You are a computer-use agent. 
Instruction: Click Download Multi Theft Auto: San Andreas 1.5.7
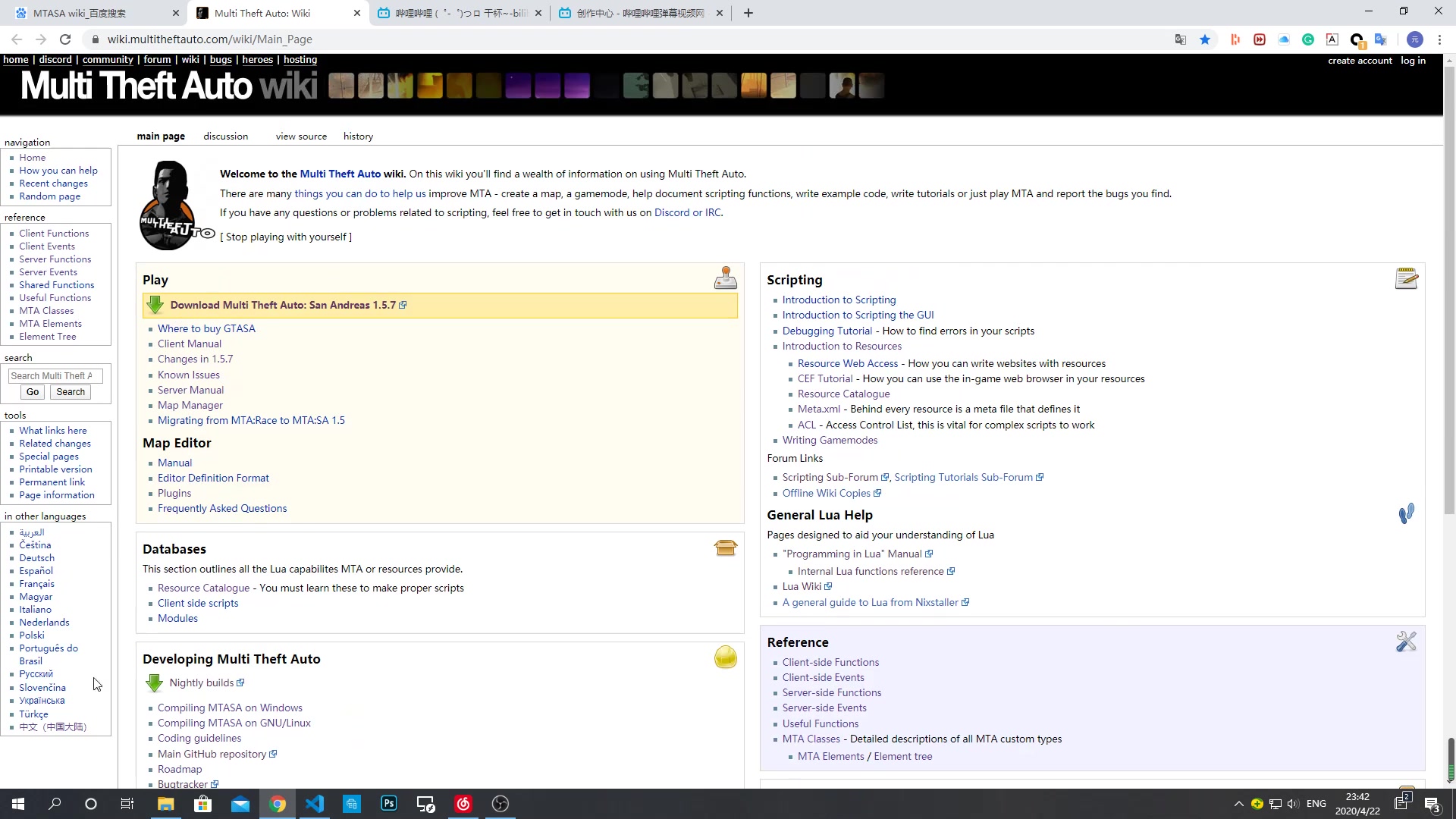pos(283,305)
